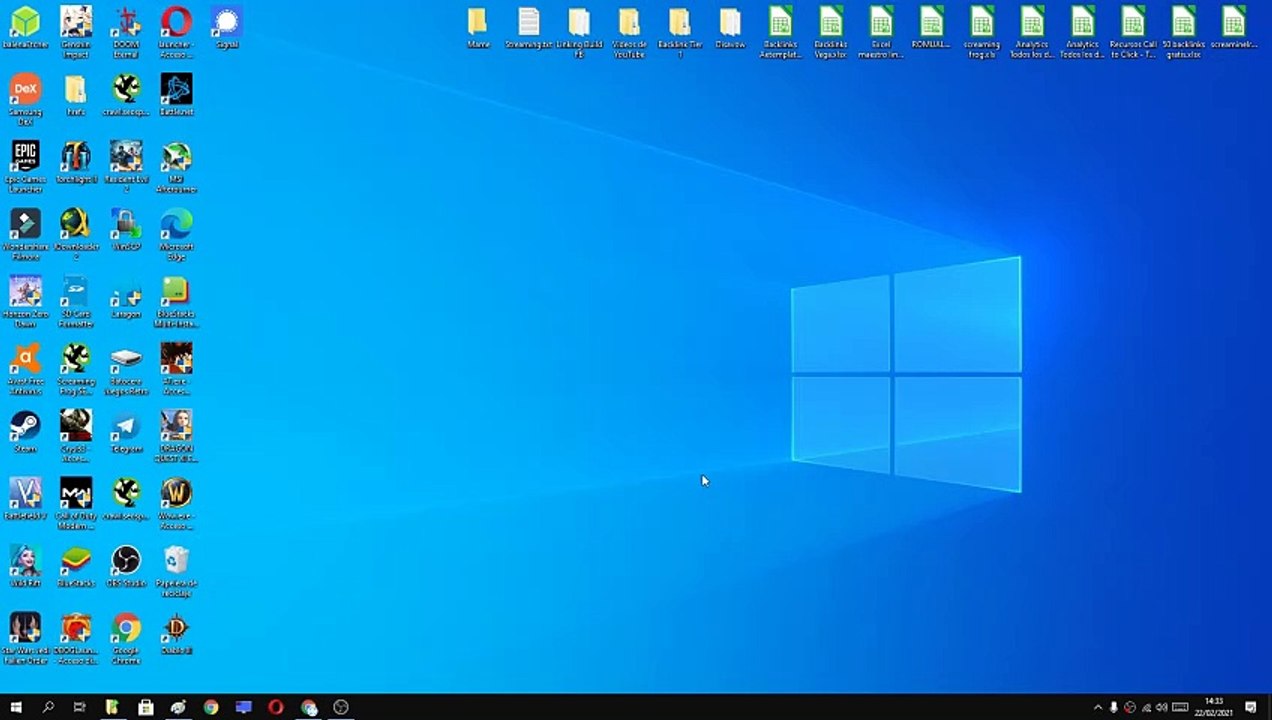Open the MSI Afterburner shortcut

click(x=177, y=166)
